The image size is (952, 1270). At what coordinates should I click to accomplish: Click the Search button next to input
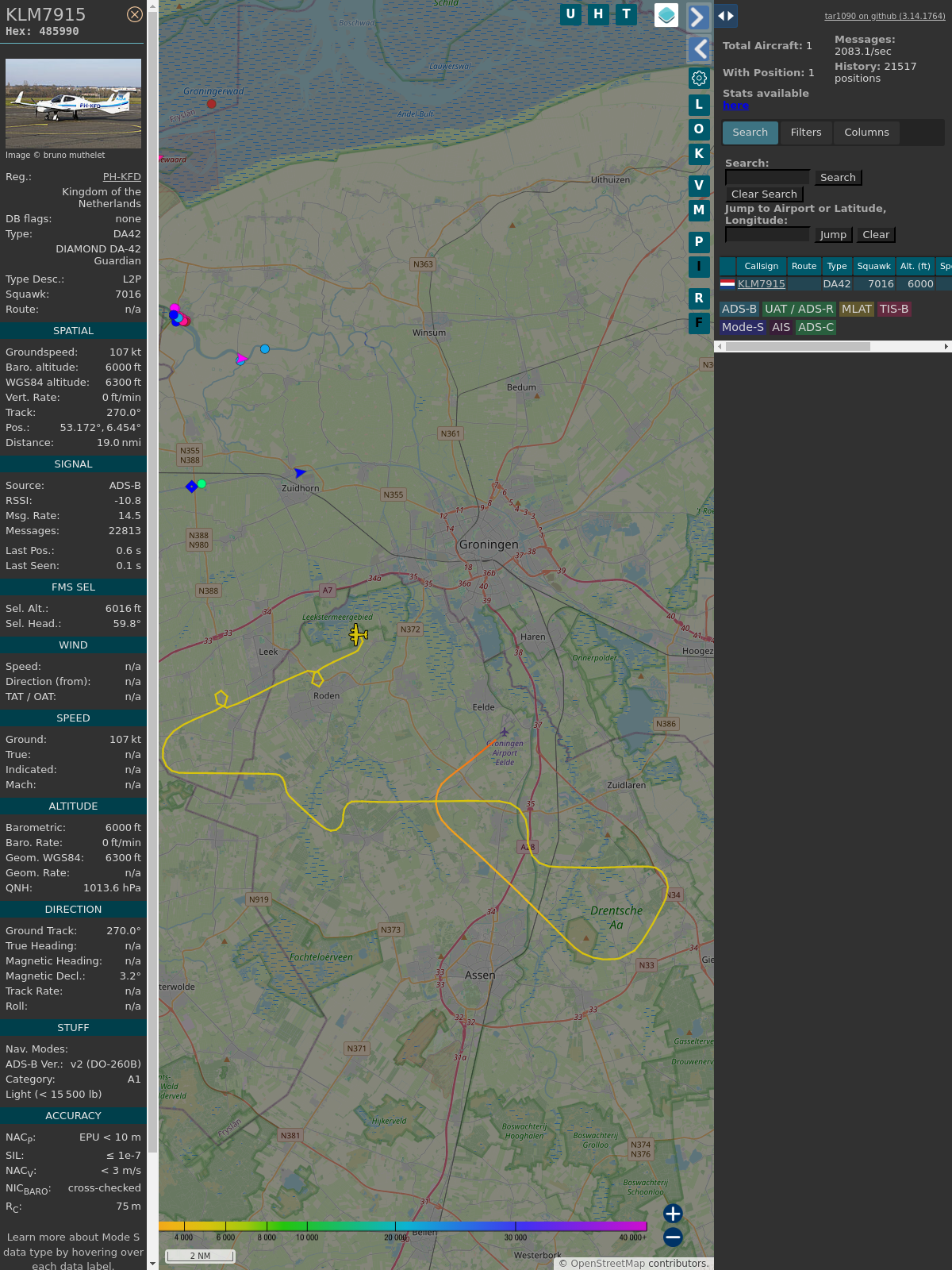tap(838, 177)
